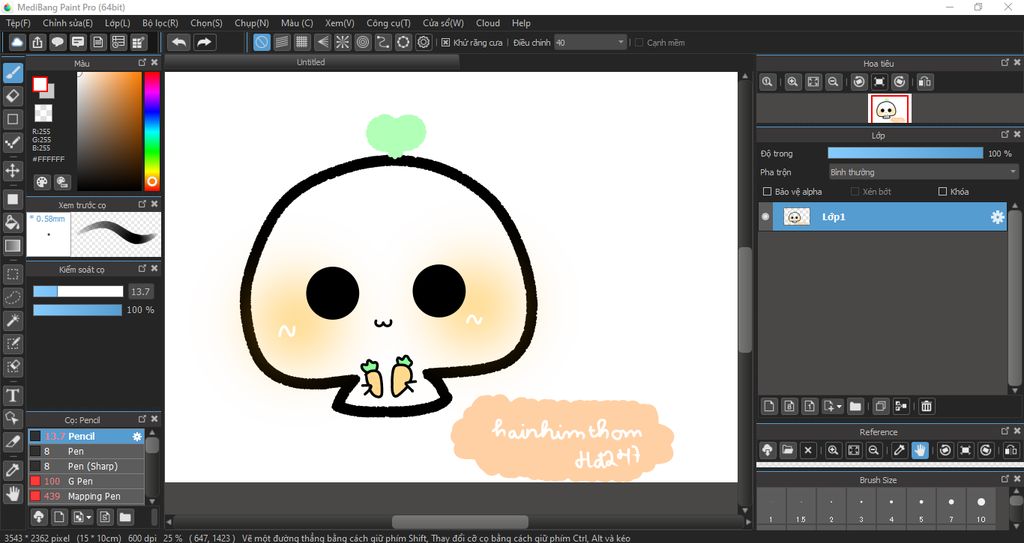Open the Pha trộn blend mode dropdown
Image resolution: width=1024 pixels, height=543 pixels.
922,172
